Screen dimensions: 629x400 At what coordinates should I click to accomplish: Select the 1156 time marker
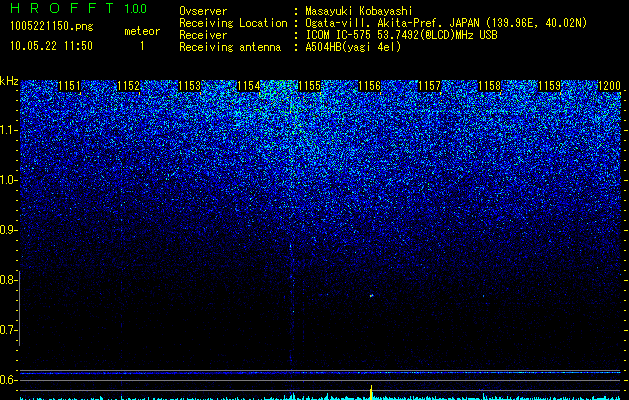tap(369, 86)
